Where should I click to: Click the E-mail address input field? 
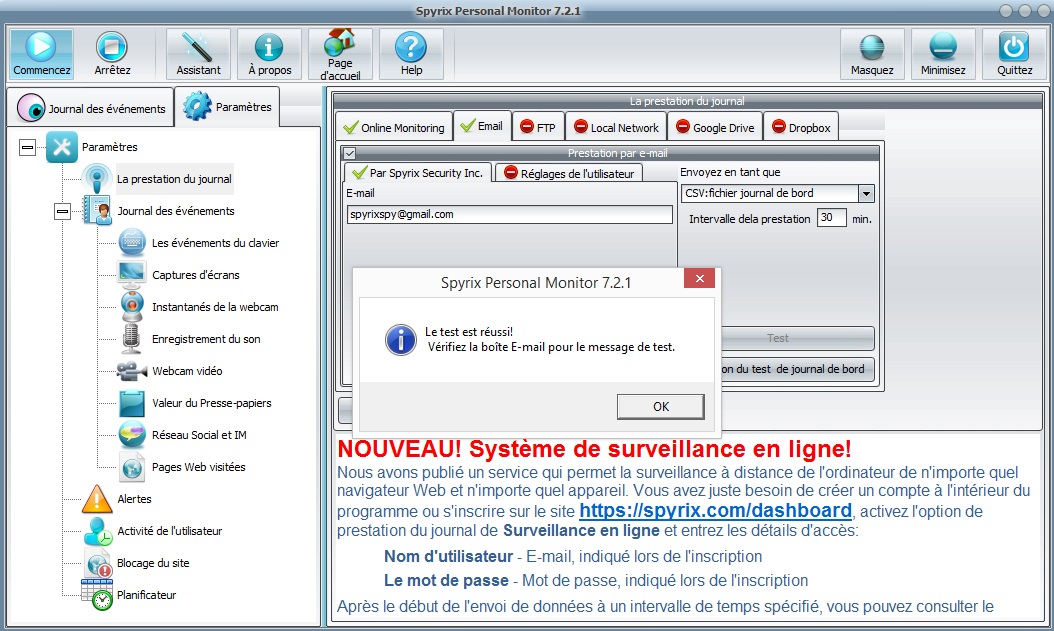tap(510, 214)
